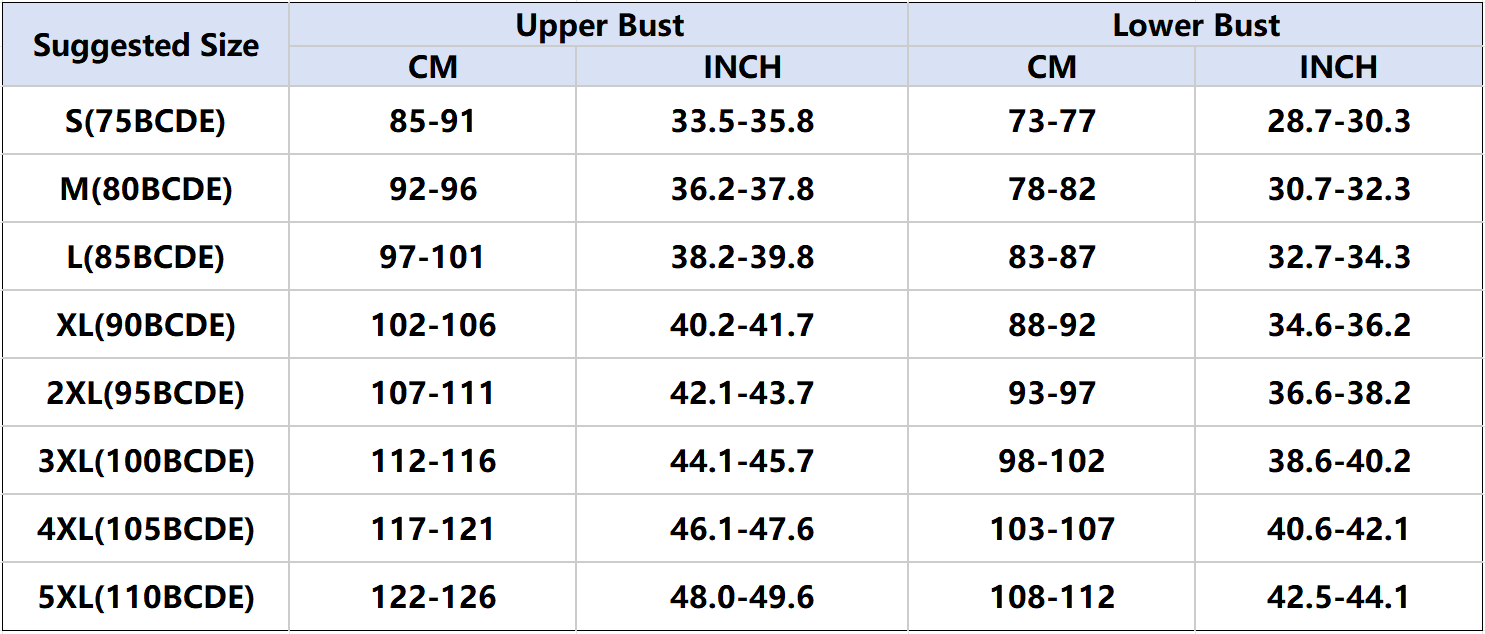
Task: Click the INCH subheader under Lower Bust
Action: [x=1338, y=67]
